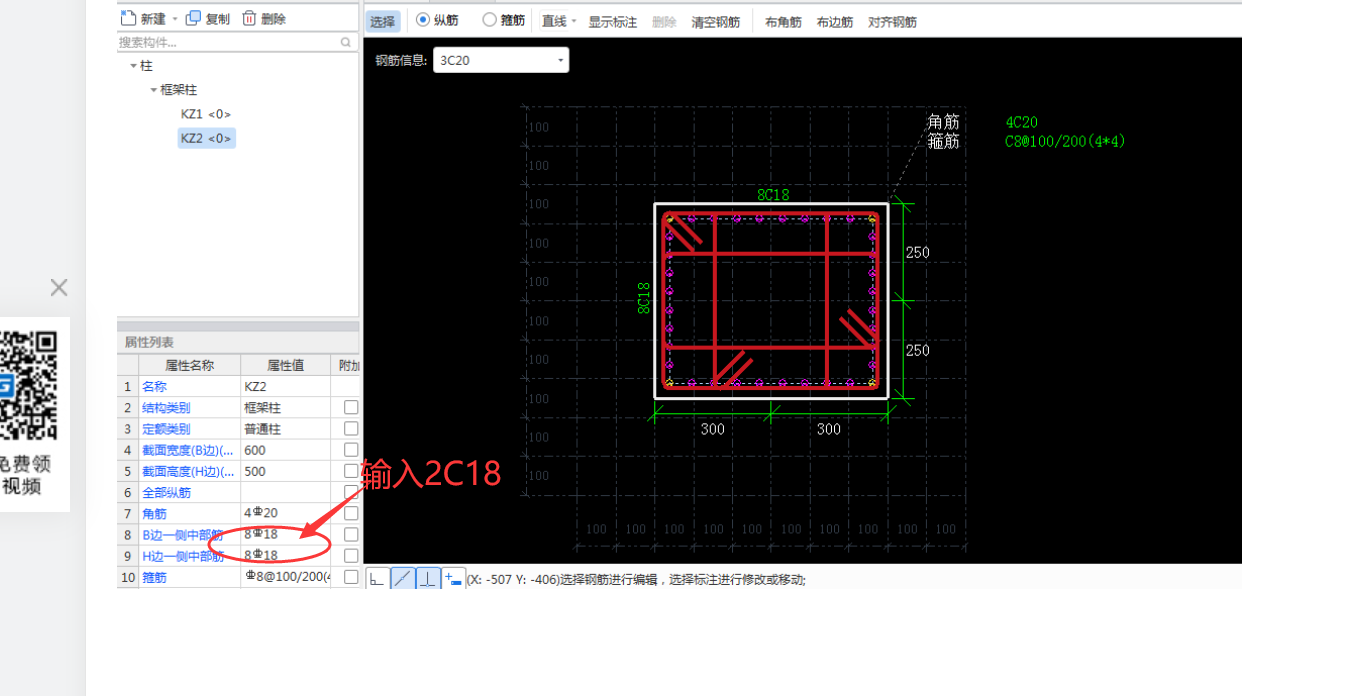Toggle the perpendicular snap icon in status bar

point(428,579)
